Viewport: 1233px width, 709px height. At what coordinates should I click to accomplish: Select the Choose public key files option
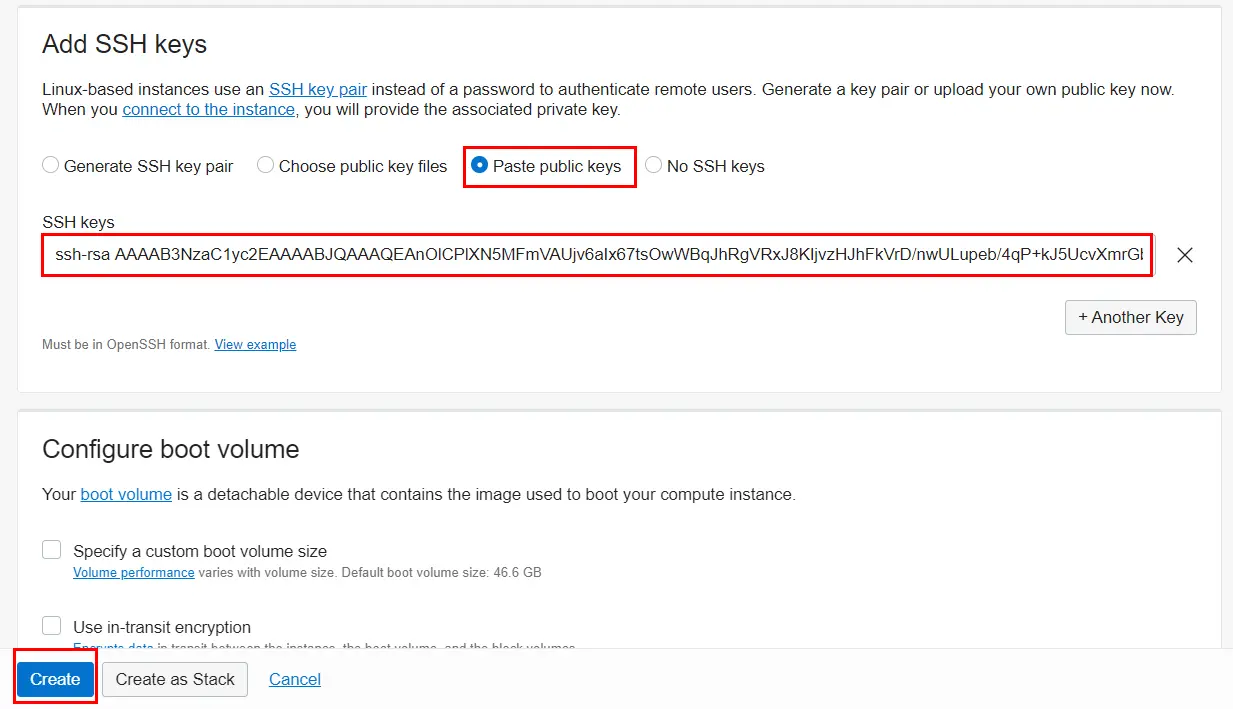pos(266,166)
